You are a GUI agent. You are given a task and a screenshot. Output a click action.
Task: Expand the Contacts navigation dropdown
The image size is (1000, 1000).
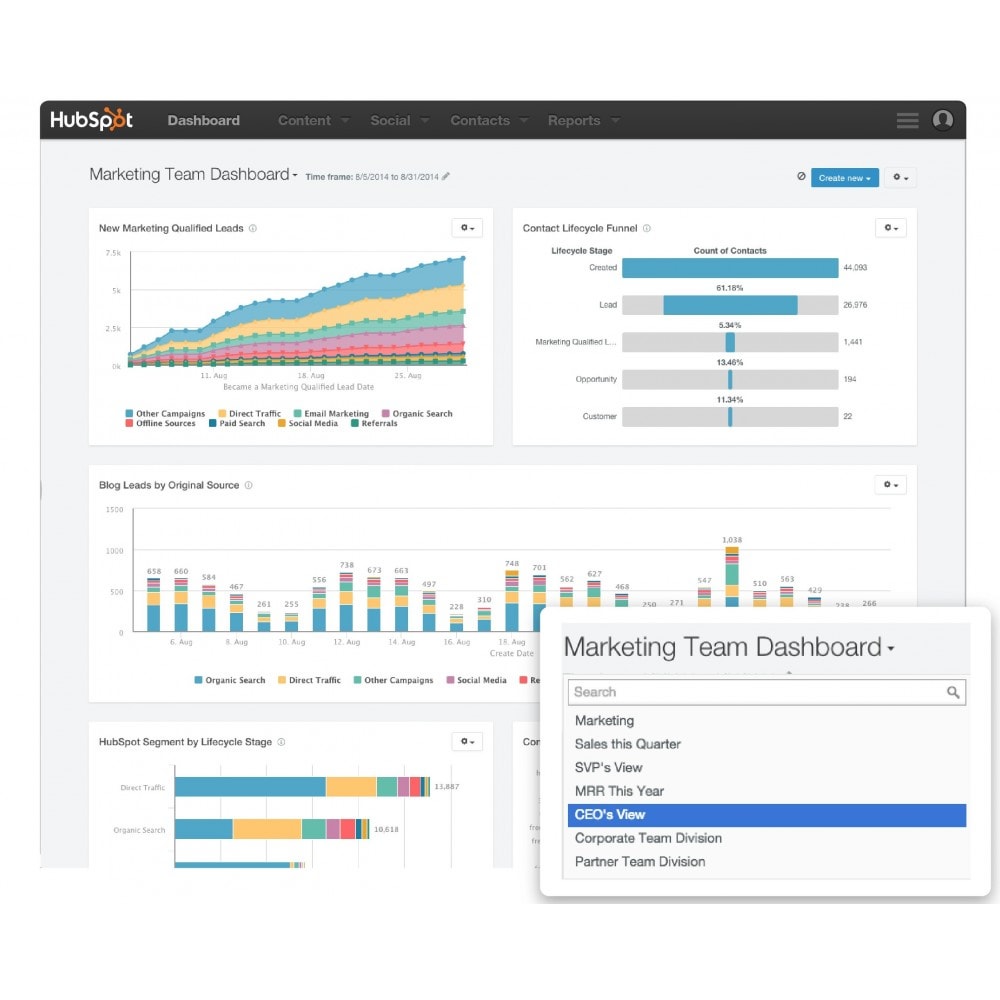489,120
